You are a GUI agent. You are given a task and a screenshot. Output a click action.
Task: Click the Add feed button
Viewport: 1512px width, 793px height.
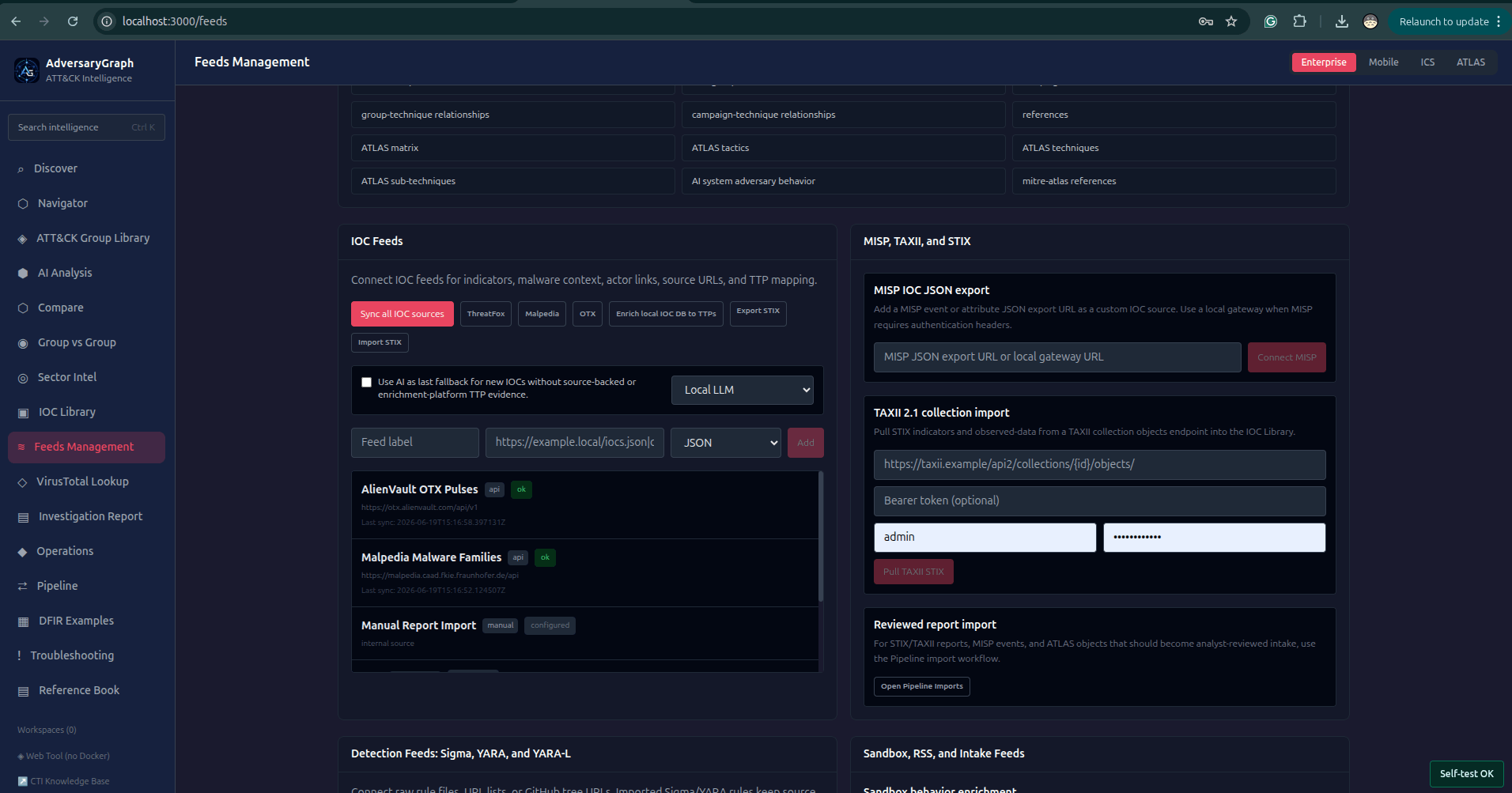[805, 443]
